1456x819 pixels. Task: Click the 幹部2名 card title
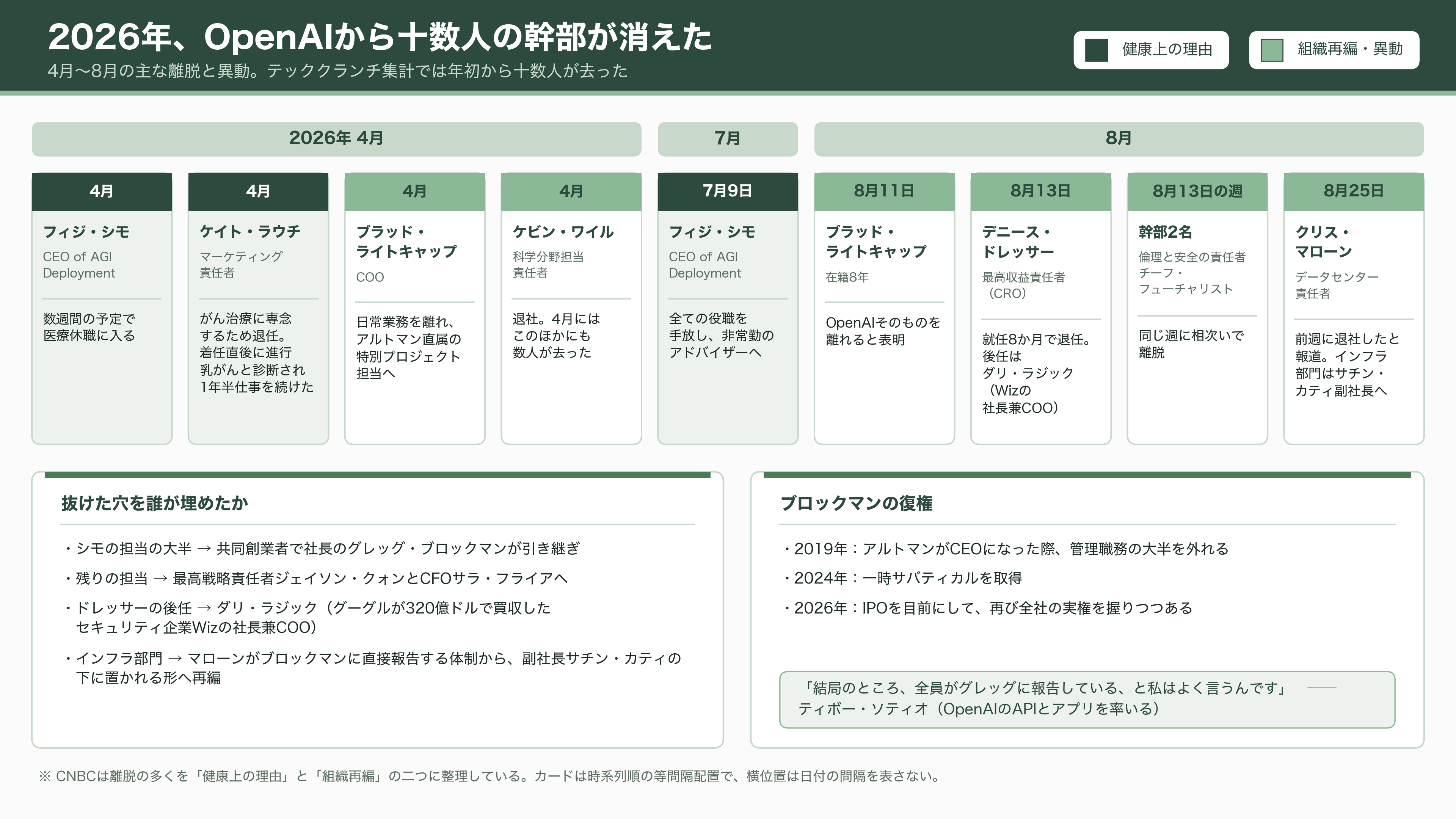point(1165,232)
